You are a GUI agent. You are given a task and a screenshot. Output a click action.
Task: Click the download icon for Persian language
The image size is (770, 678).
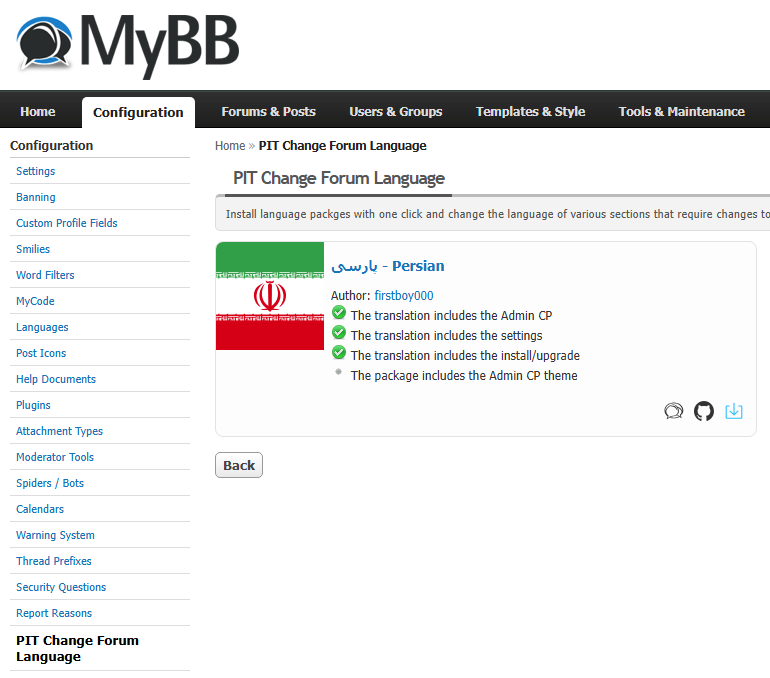734,411
